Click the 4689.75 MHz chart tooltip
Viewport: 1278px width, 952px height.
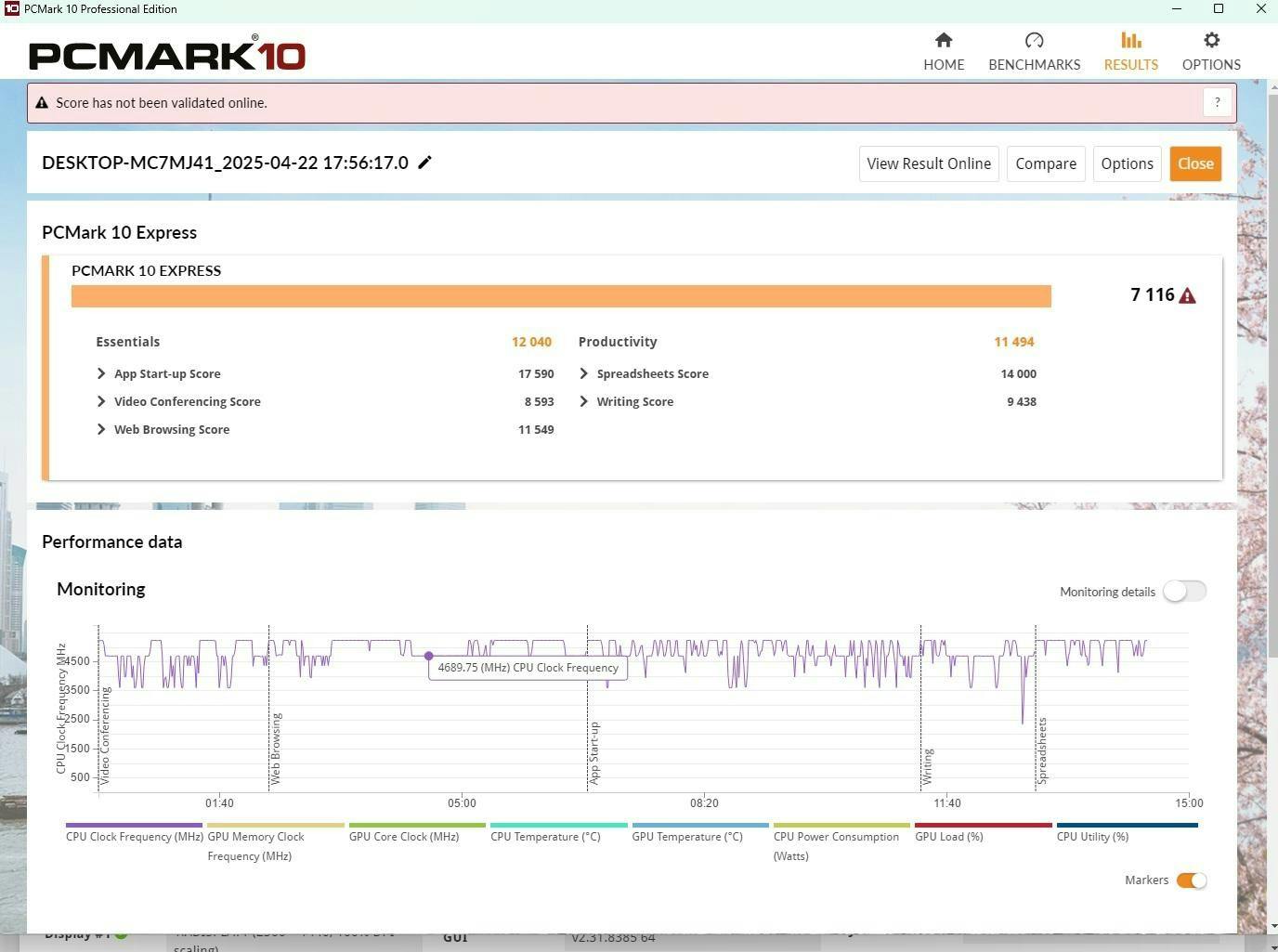coord(528,667)
